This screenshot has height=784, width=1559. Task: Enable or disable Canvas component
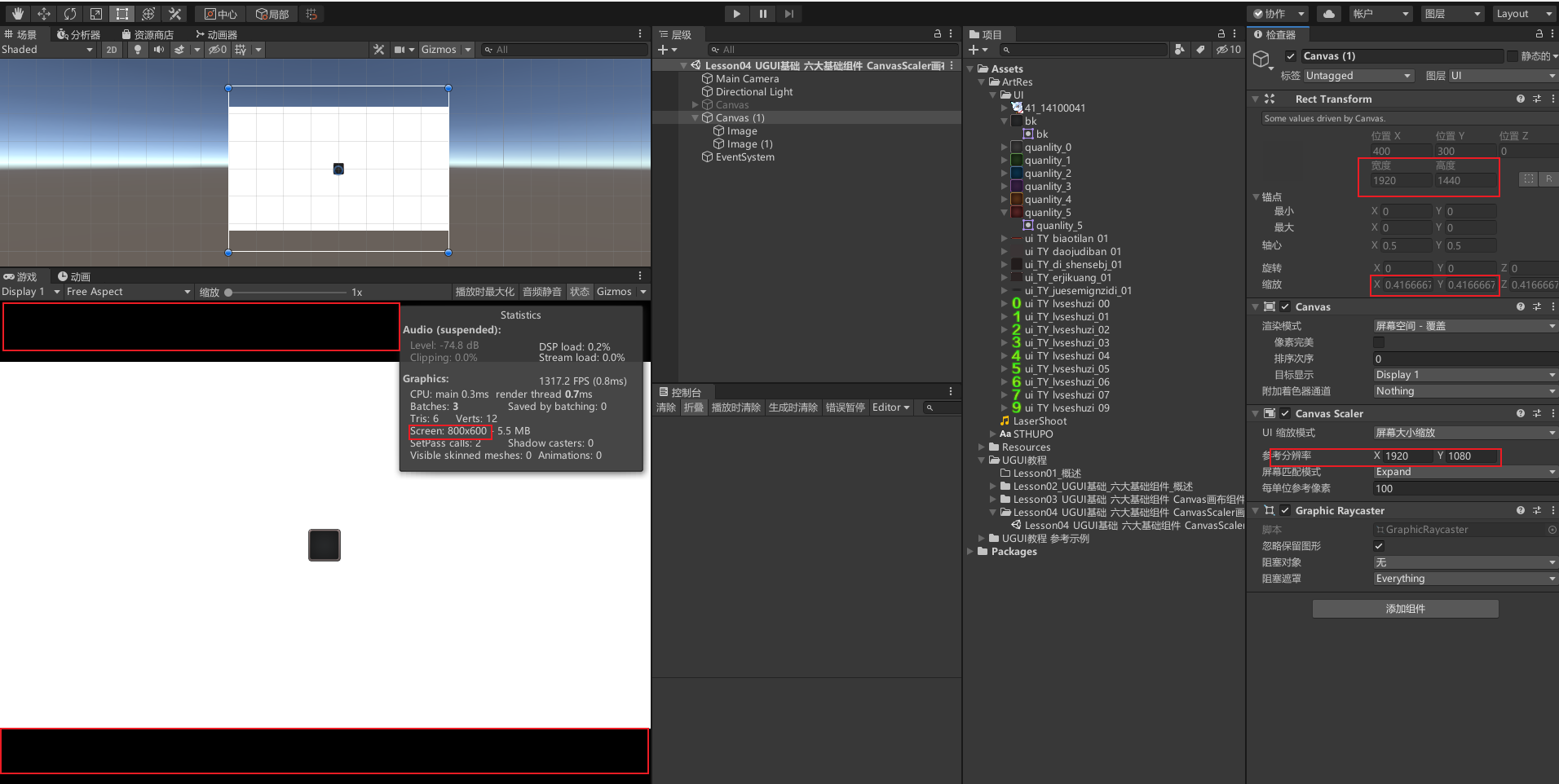click(x=1285, y=306)
